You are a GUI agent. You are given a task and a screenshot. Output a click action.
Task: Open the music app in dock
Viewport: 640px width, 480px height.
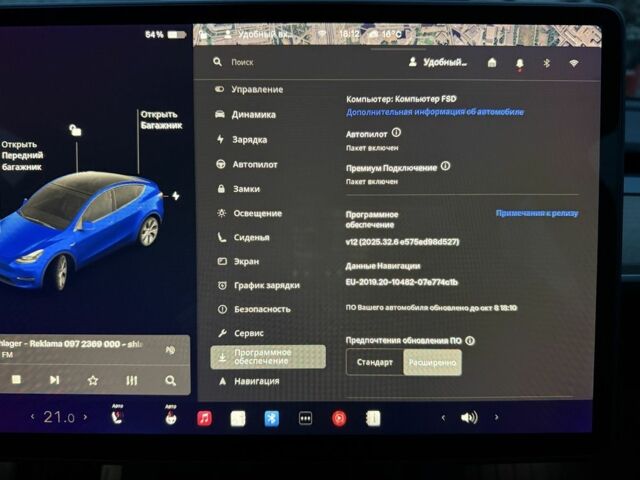(x=204, y=418)
